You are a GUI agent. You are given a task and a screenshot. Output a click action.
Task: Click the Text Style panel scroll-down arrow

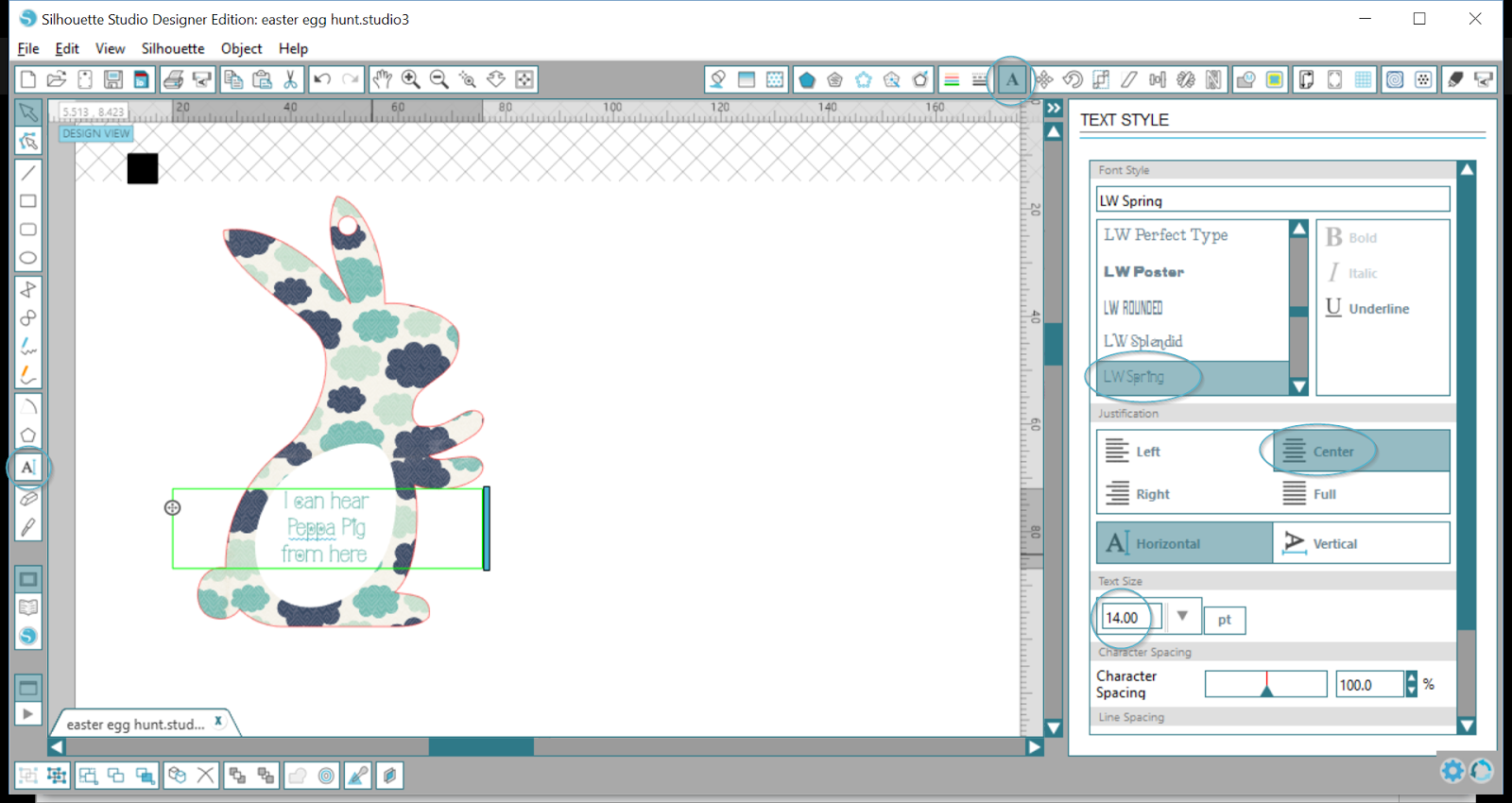1467,726
